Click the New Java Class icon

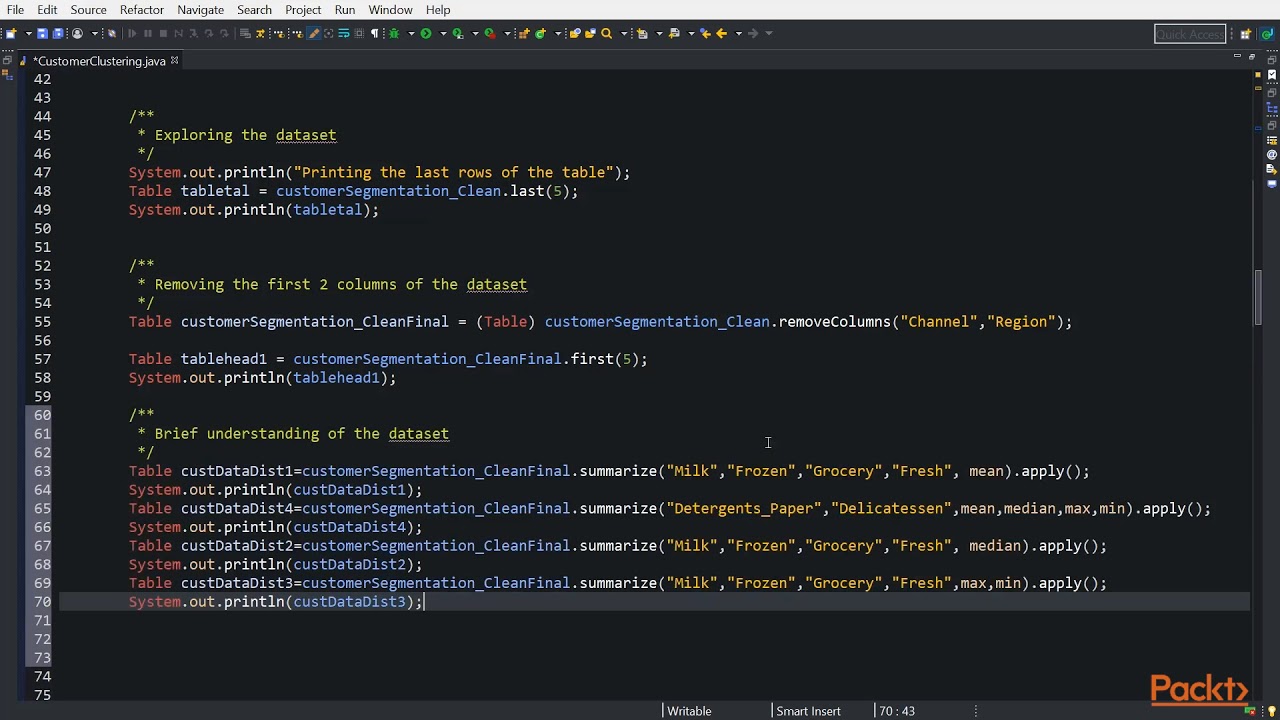tap(541, 33)
